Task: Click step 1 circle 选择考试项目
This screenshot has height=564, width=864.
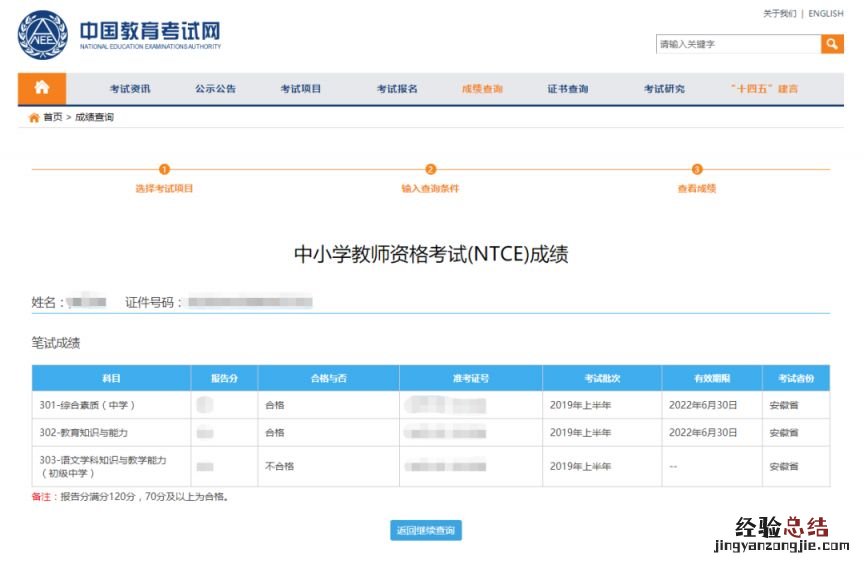Action: coord(165,170)
